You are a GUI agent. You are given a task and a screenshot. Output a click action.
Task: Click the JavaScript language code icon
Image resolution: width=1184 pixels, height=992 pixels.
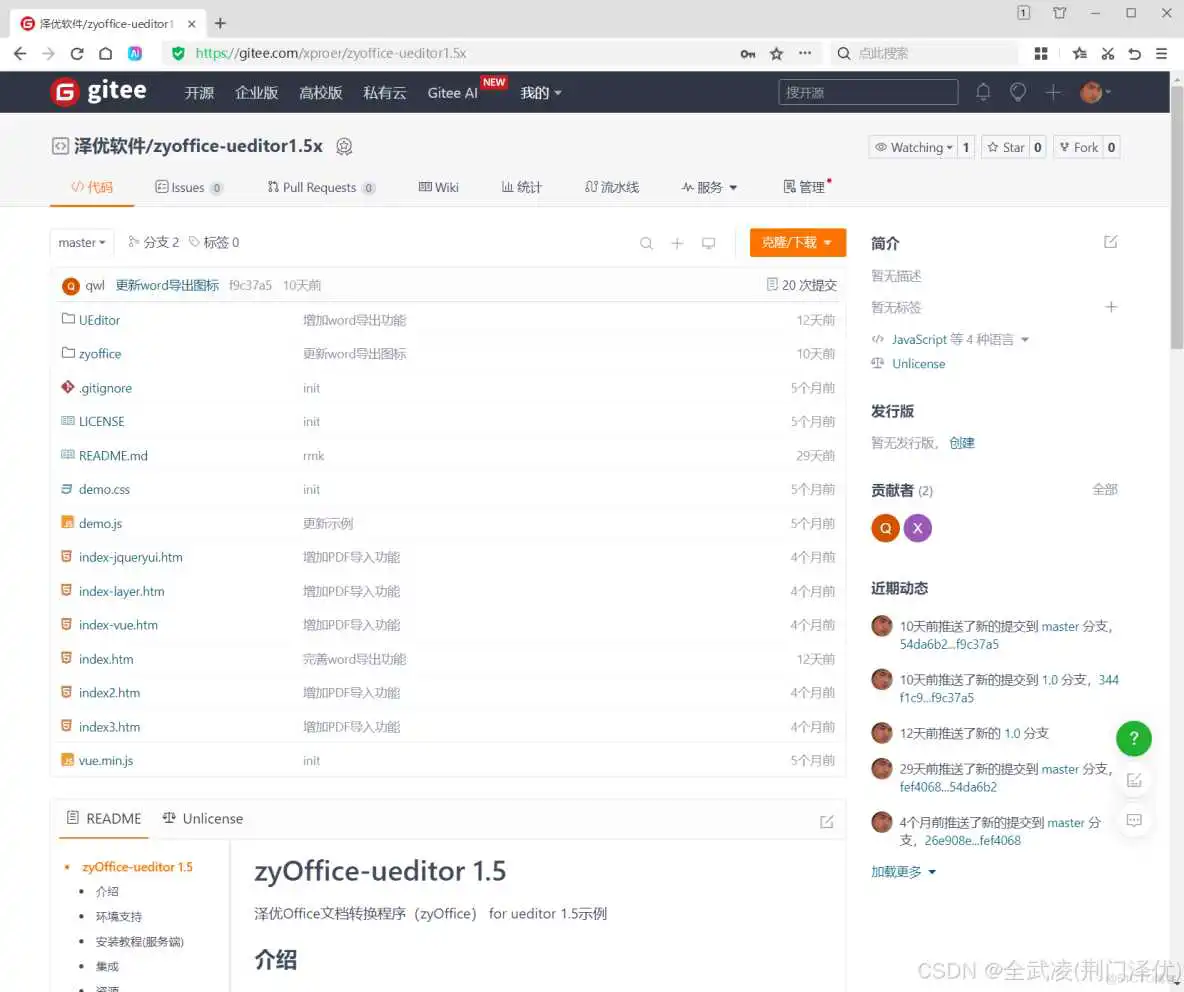click(878, 339)
